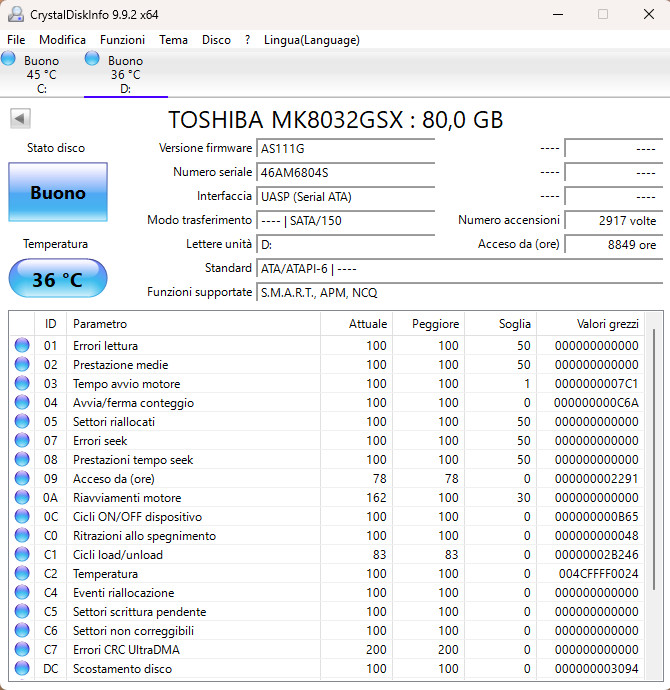670x690 pixels.
Task: Click status icon for 07 Errori seek
Action: coord(22,440)
